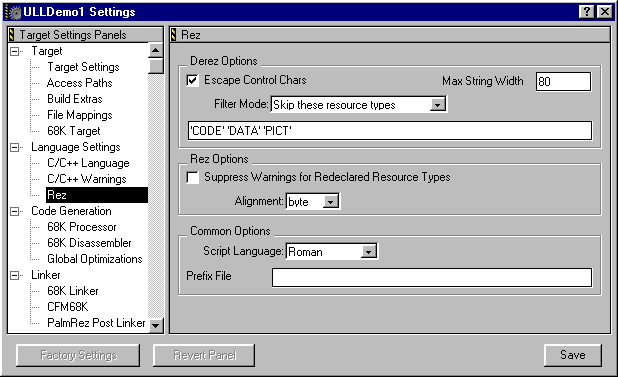Select the Rez panel in tree
This screenshot has height=377, width=618.
pos(97,195)
